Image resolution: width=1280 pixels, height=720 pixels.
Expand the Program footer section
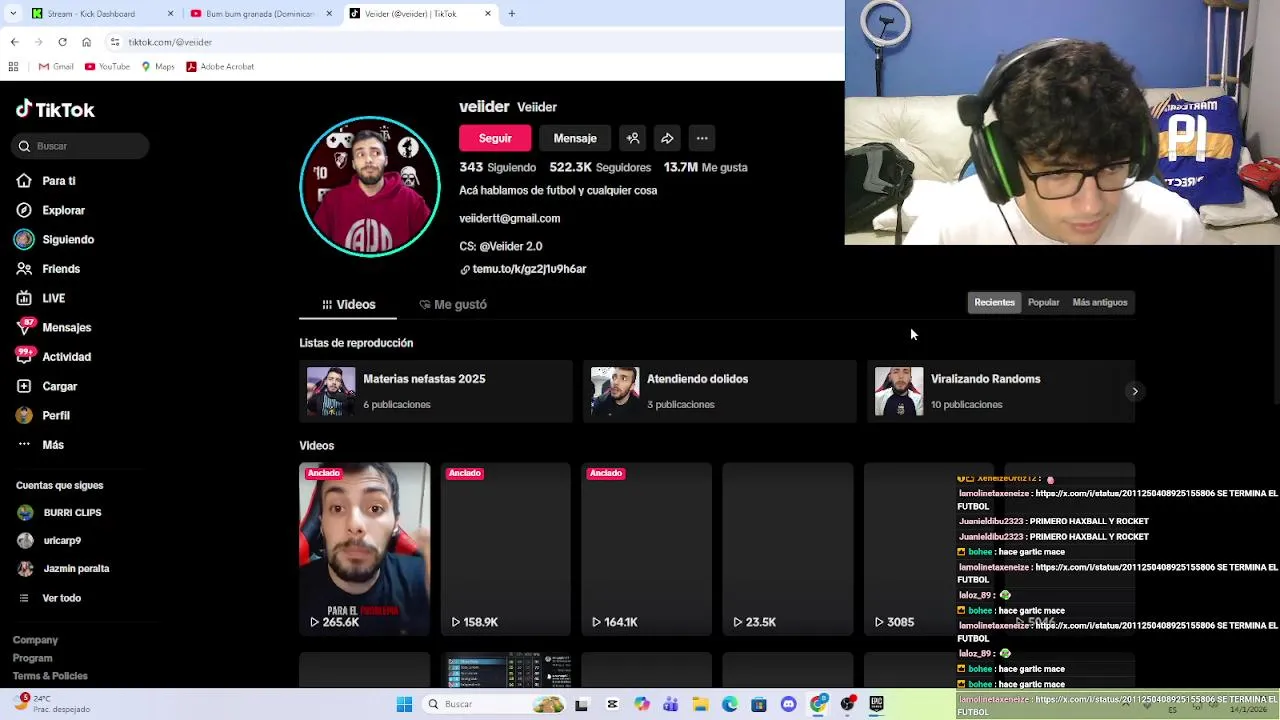(32, 658)
